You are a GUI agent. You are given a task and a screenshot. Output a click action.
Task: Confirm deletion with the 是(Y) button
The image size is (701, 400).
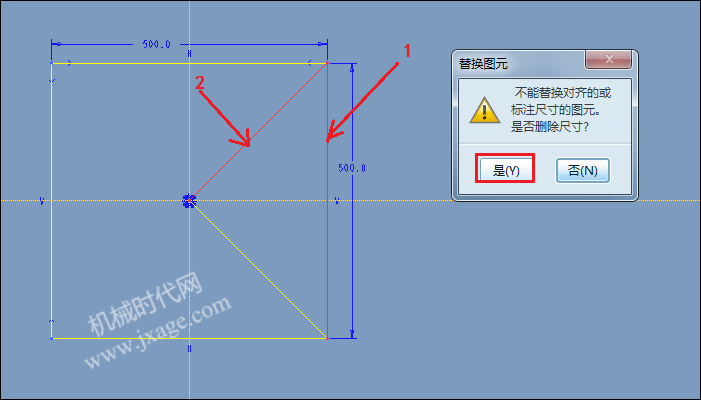point(506,169)
